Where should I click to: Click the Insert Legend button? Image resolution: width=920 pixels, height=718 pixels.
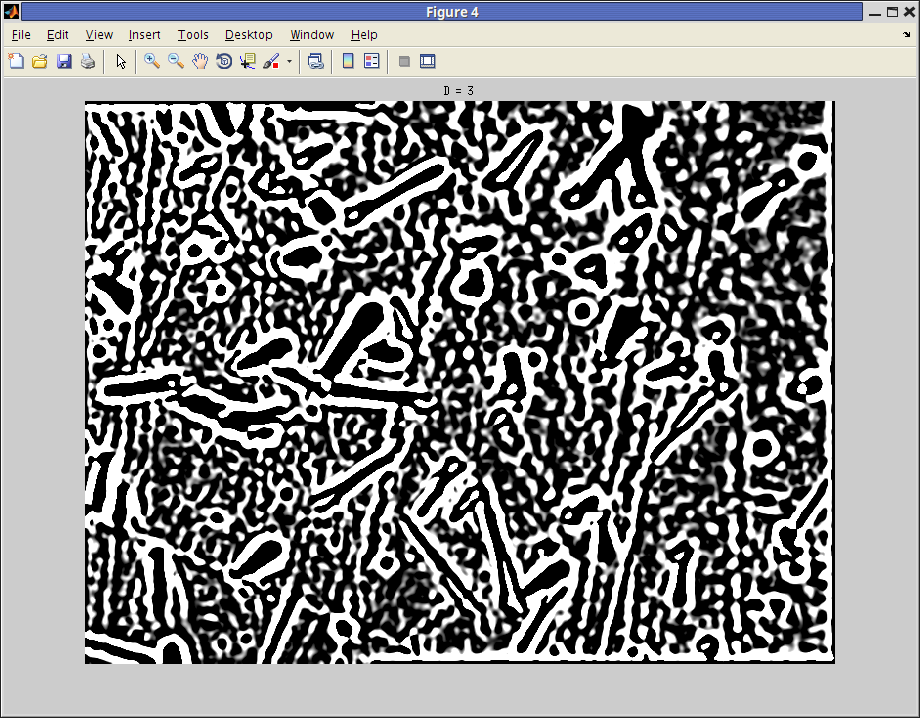(x=372, y=61)
